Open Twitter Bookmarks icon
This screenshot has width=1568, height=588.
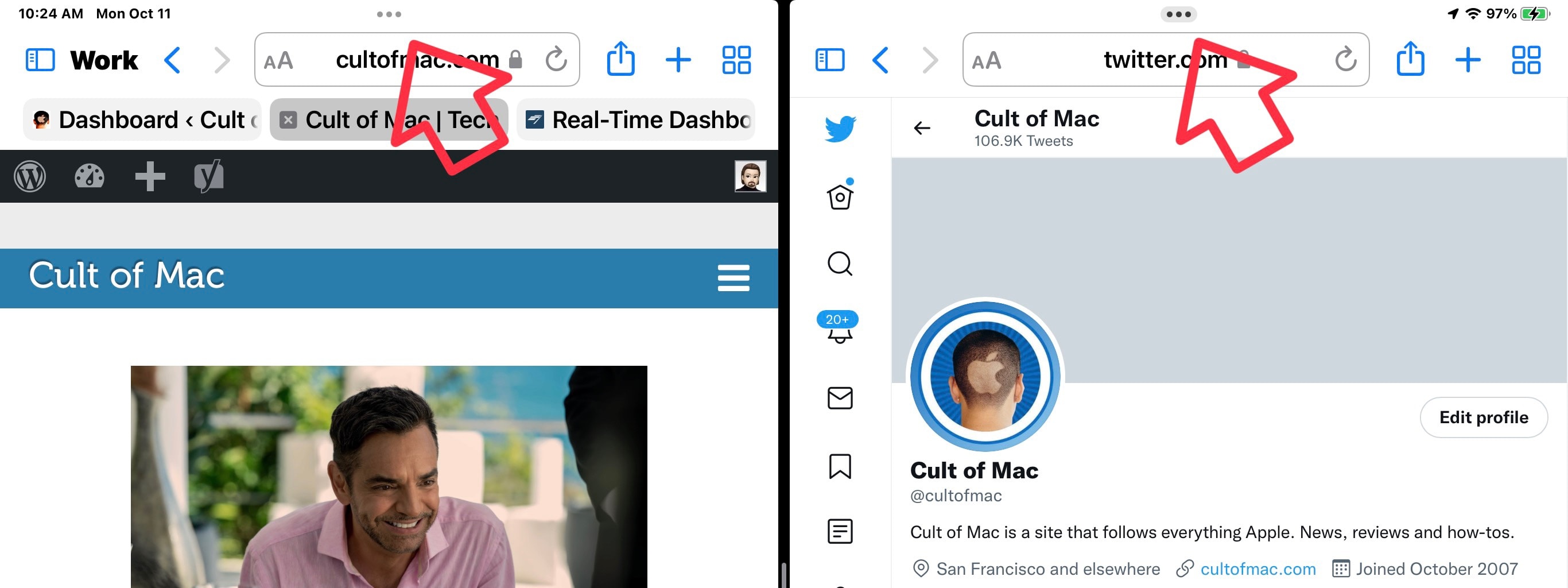click(x=840, y=466)
